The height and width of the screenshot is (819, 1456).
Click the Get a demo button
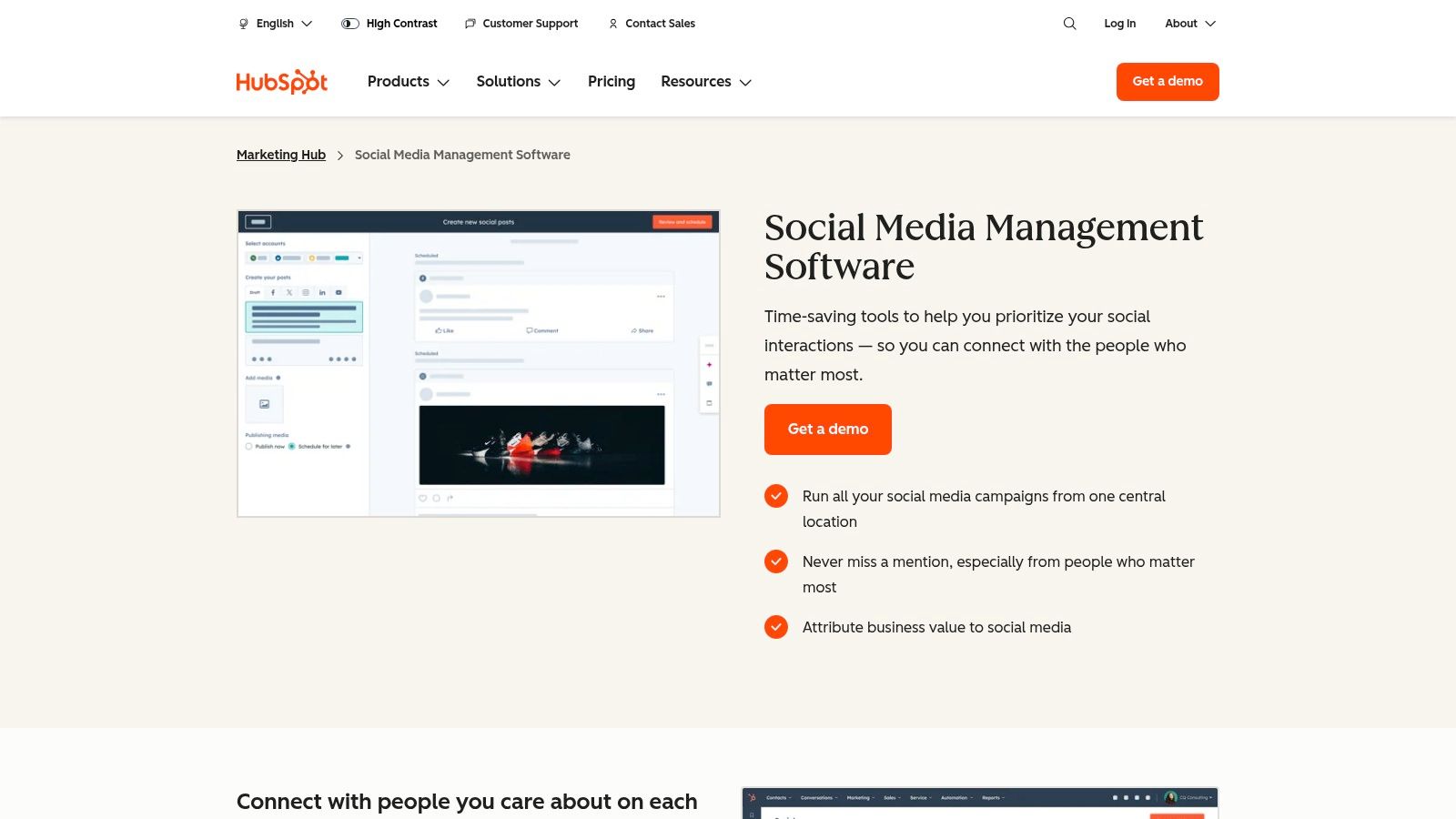(x=827, y=429)
